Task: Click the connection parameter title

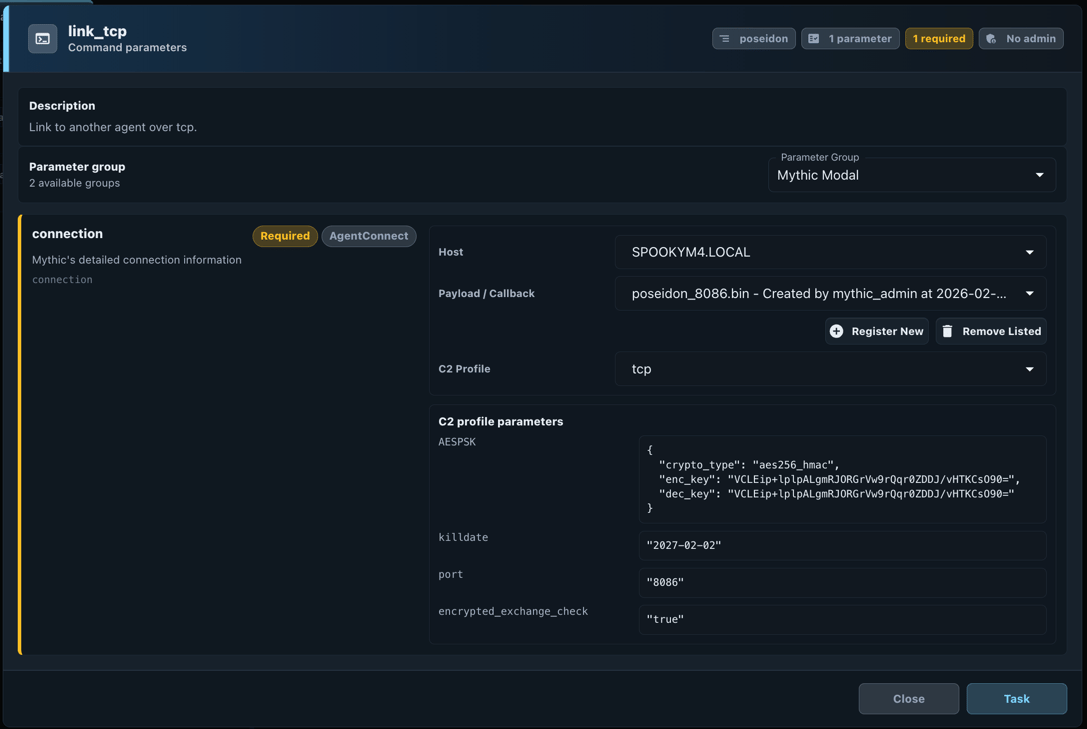Action: (67, 234)
